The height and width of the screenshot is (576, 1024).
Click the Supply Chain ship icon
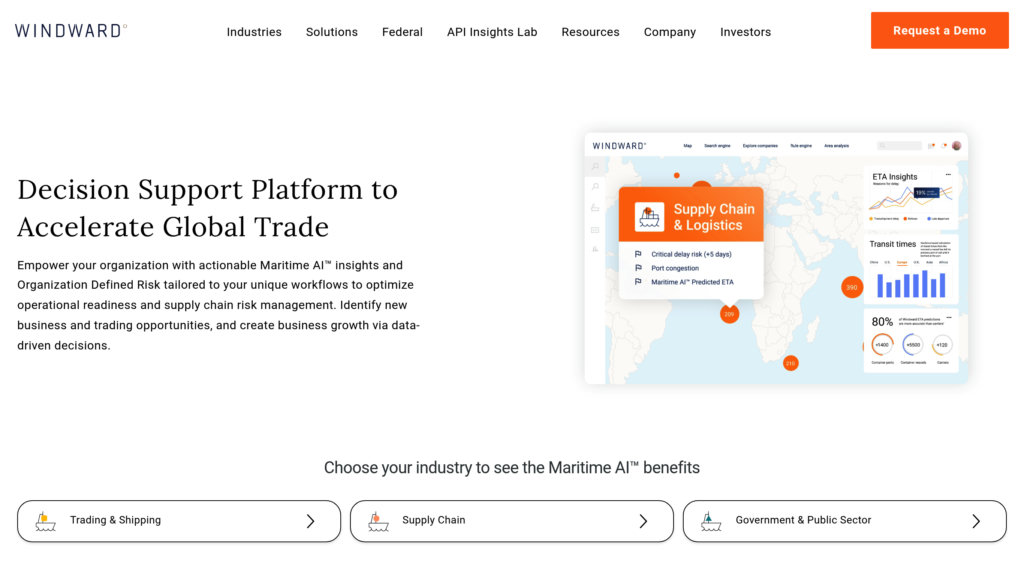378,521
